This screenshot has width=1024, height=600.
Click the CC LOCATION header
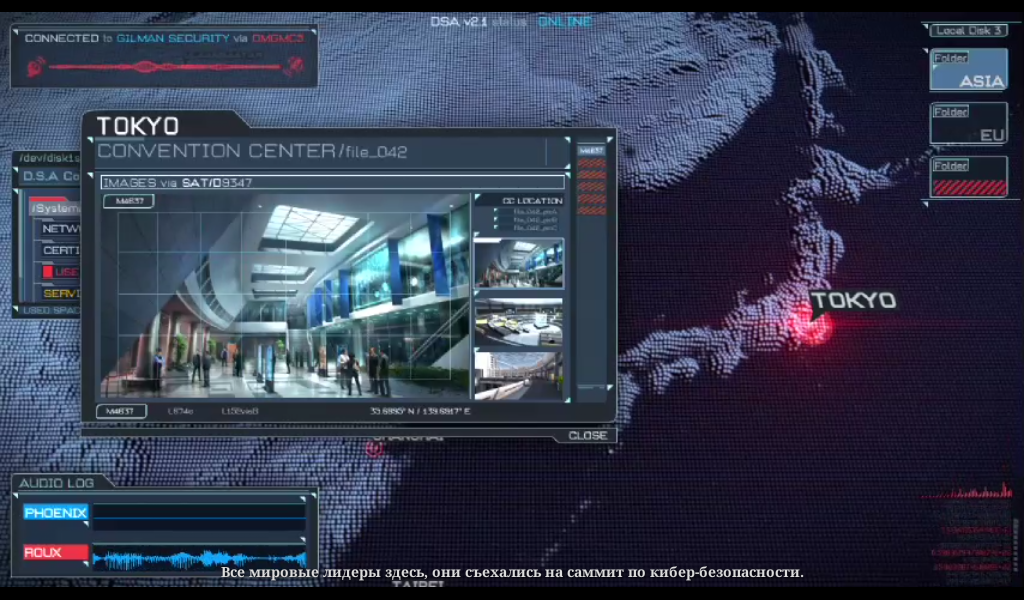[532, 201]
